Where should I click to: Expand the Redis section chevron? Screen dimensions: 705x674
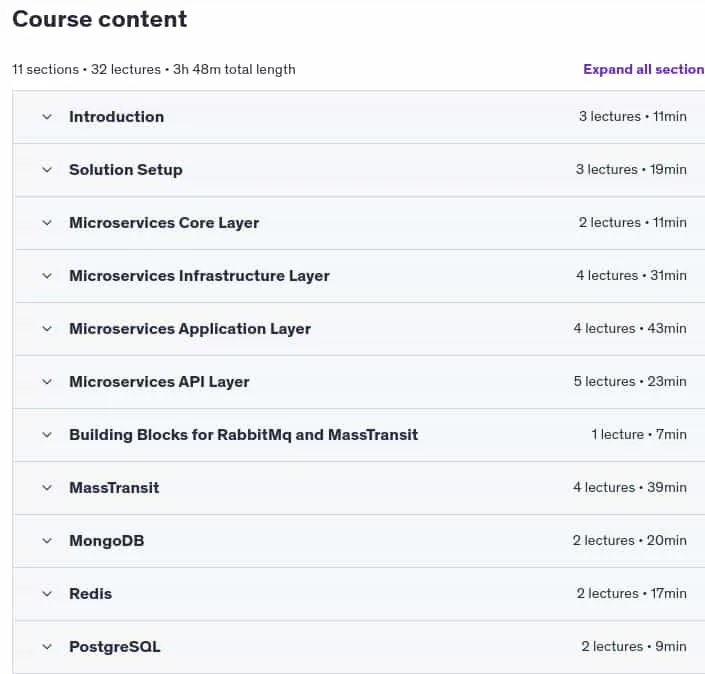coord(47,594)
